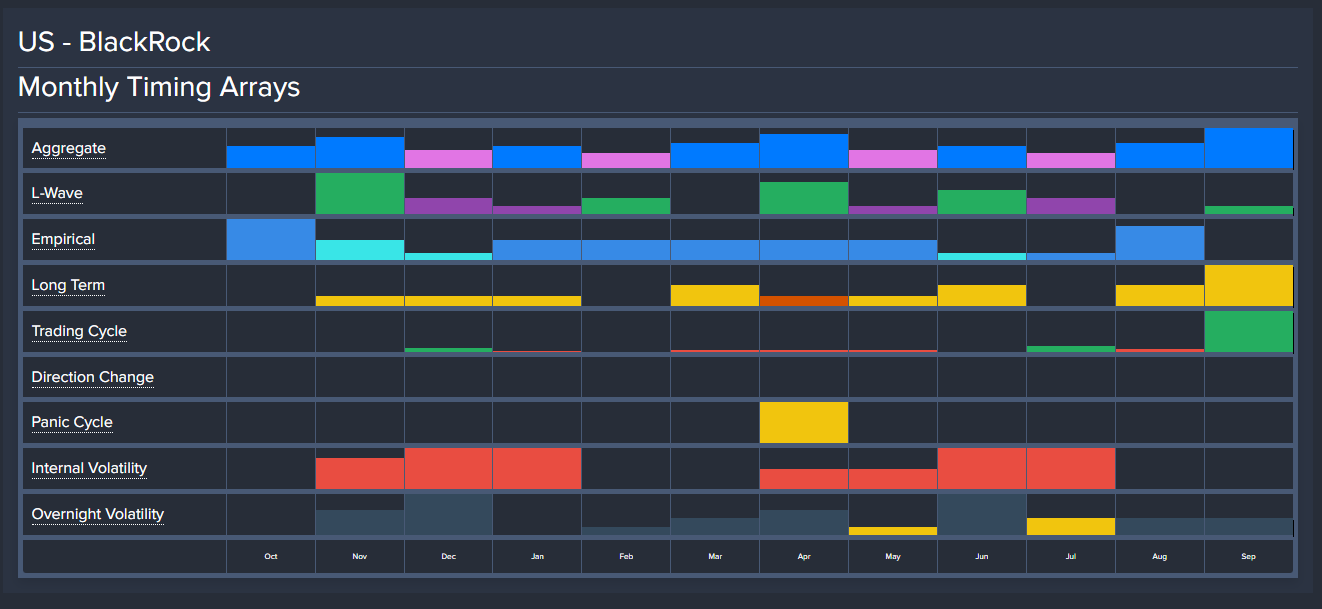Open the L-Wave row label link
1322x609 pixels.
(x=57, y=194)
